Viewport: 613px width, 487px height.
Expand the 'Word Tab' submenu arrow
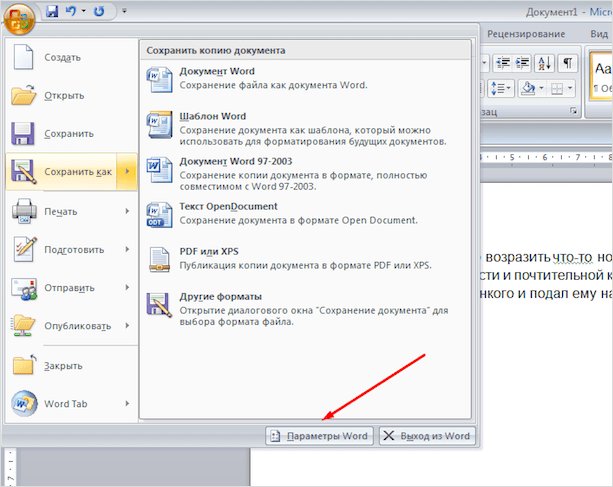pyautogui.click(x=127, y=404)
